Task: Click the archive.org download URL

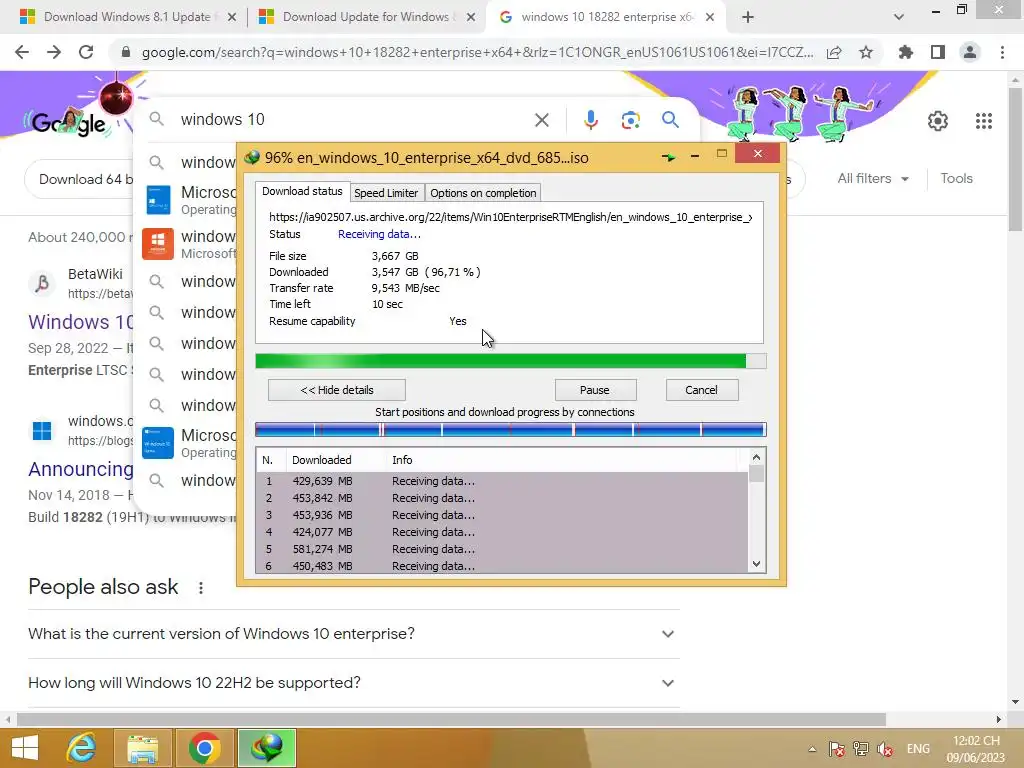Action: point(511,217)
